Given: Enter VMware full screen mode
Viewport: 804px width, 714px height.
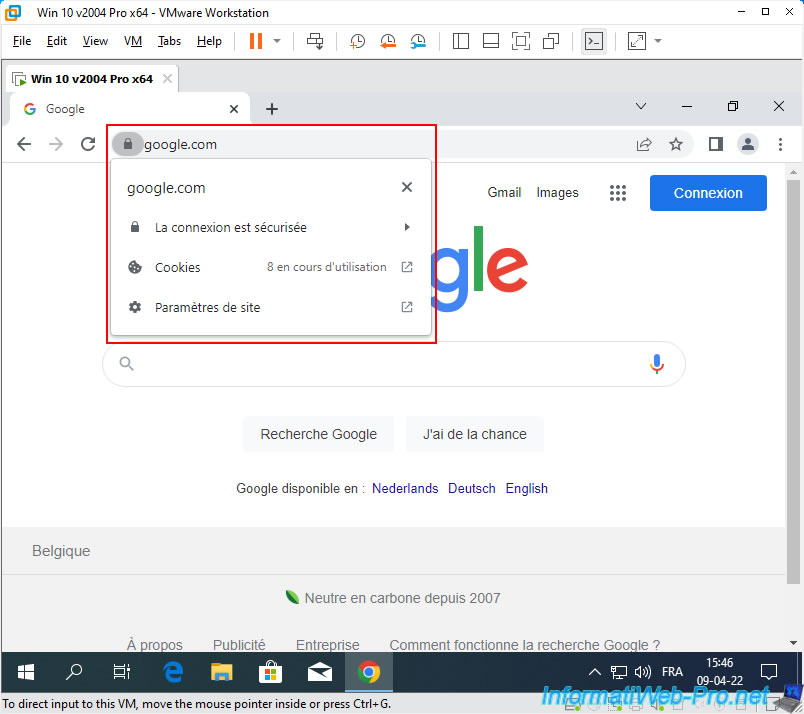Looking at the screenshot, I should tap(521, 41).
